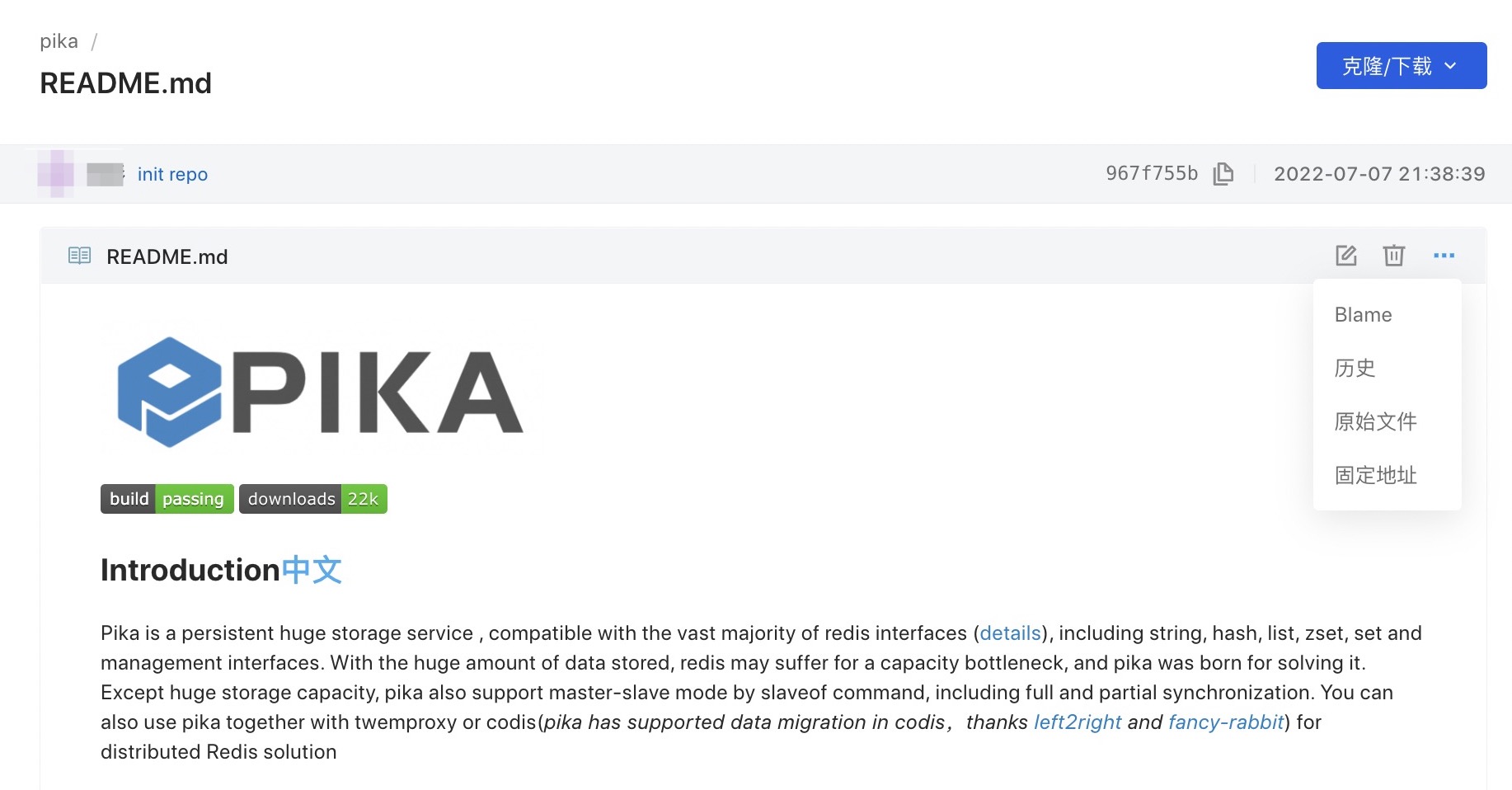Edit README.md with the pencil icon
Viewport: 1512px width, 790px height.
1345,256
